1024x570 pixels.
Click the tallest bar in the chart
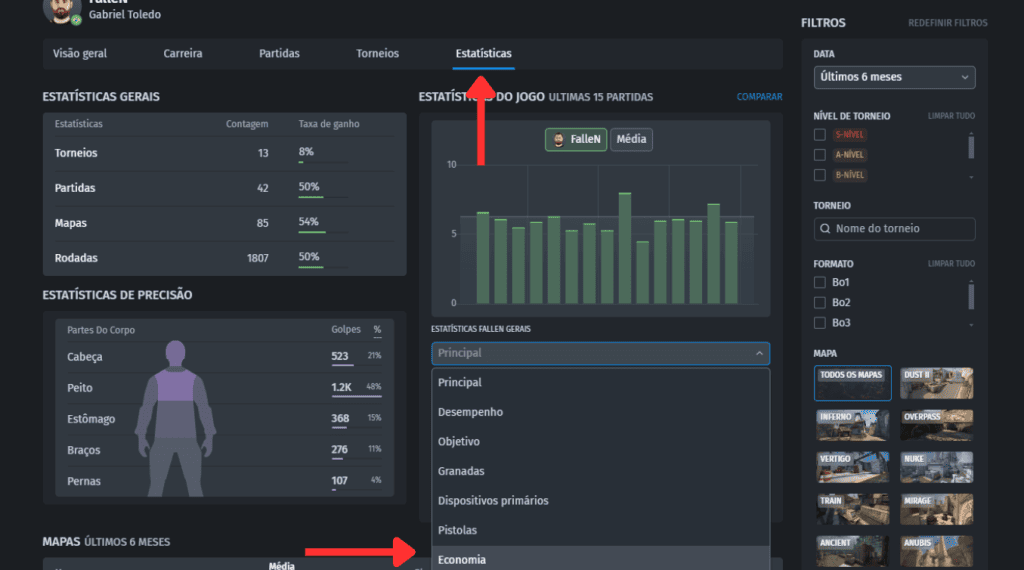tap(625, 248)
